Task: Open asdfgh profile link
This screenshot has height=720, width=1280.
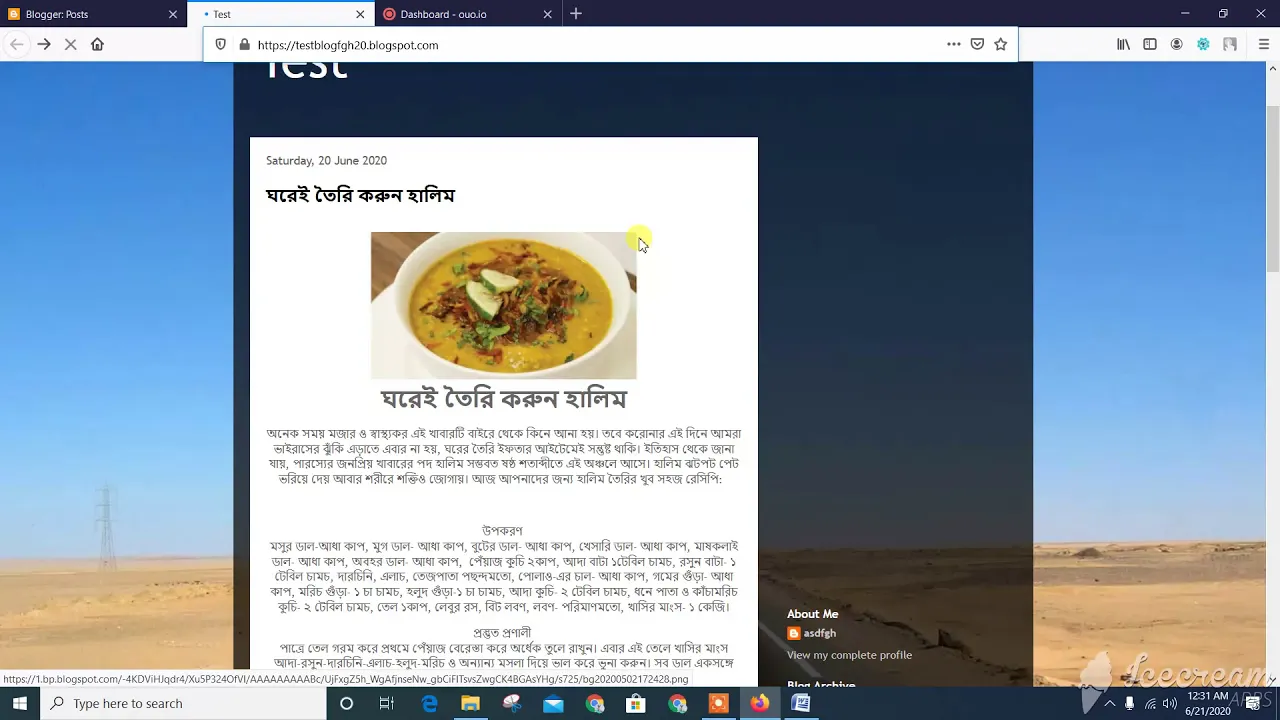Action: (819, 633)
